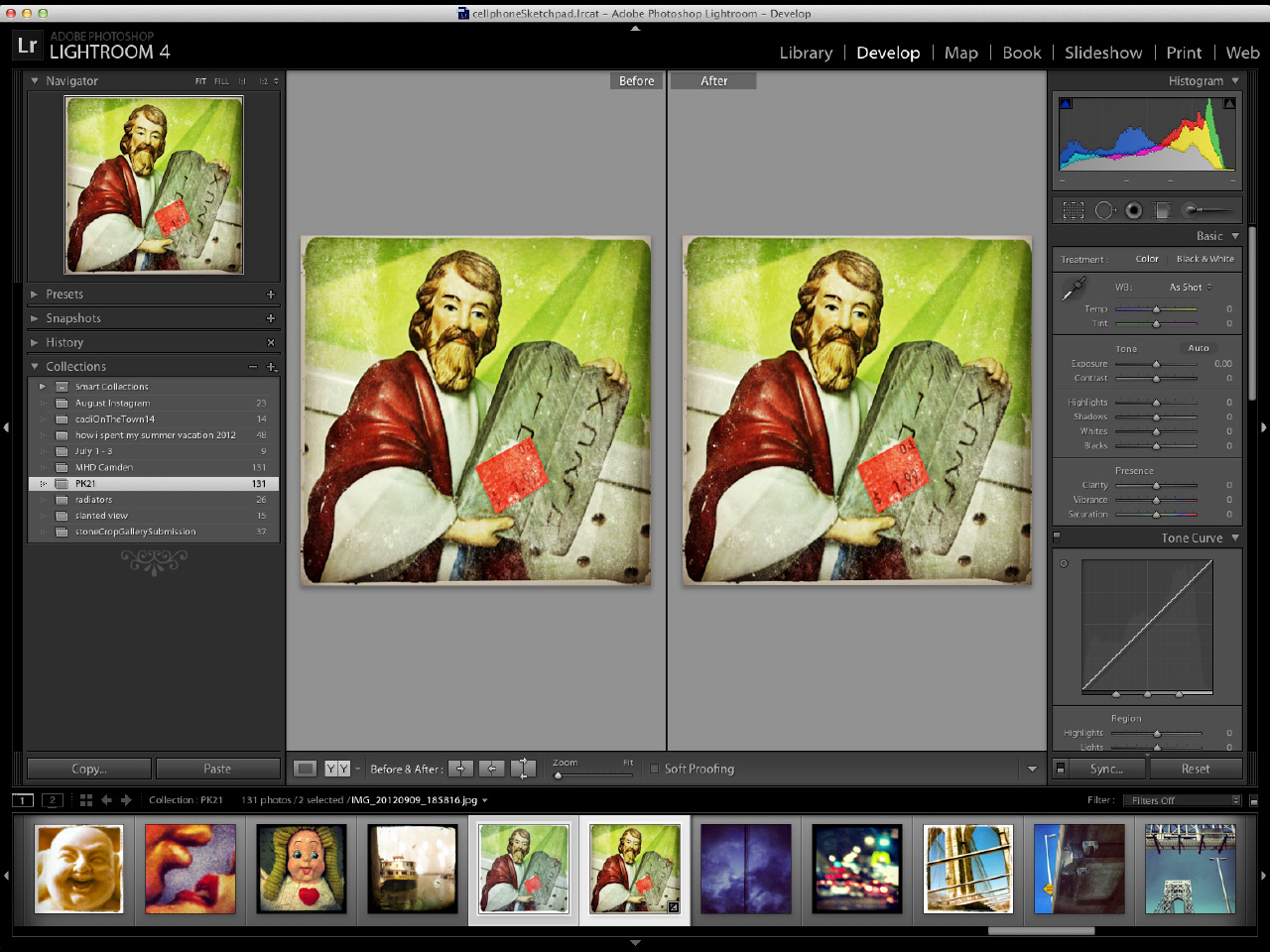The height and width of the screenshot is (952, 1270).
Task: Open the Print module
Action: click(1184, 53)
